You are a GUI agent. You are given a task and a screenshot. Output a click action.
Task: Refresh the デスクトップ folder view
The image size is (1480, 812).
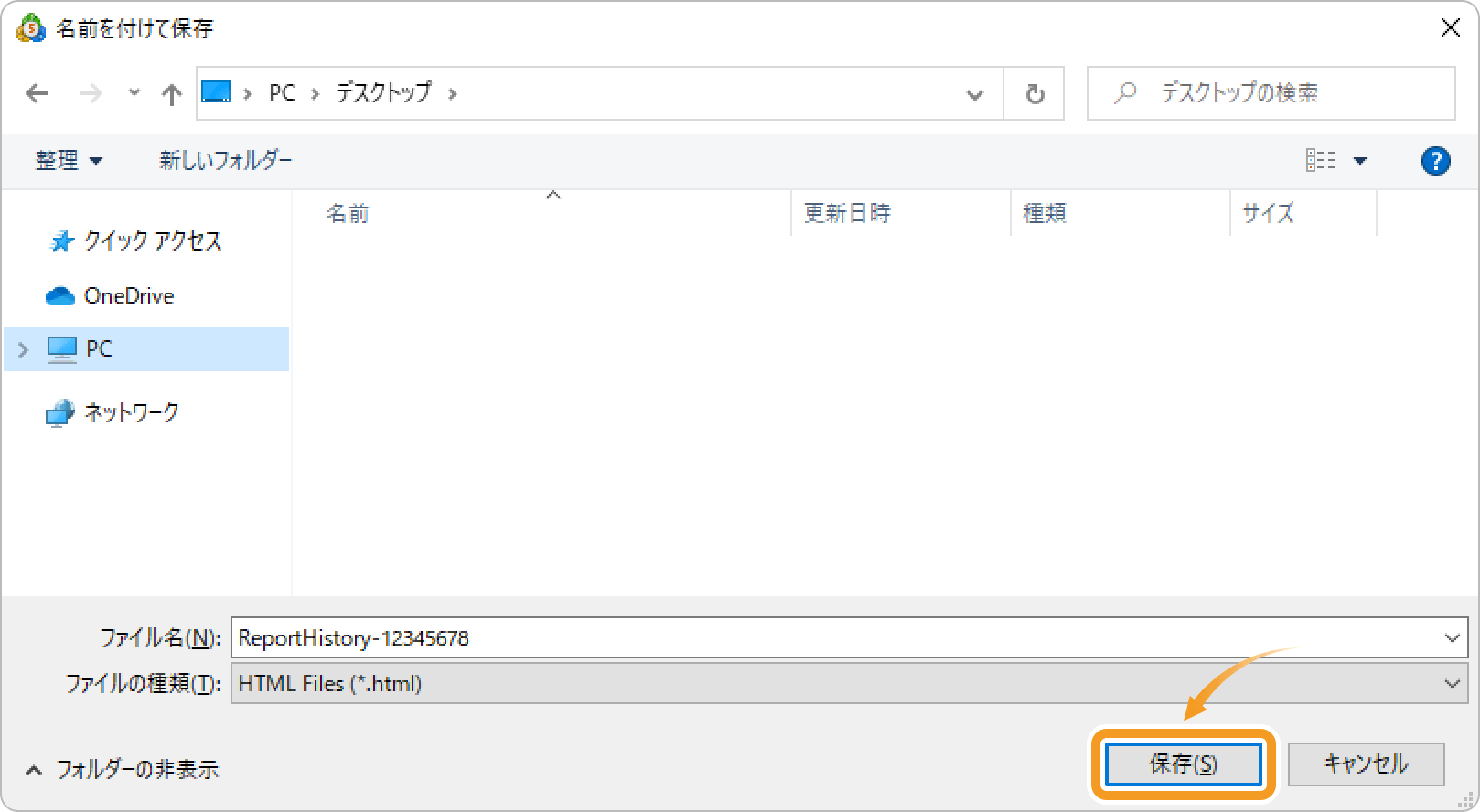tap(1035, 93)
